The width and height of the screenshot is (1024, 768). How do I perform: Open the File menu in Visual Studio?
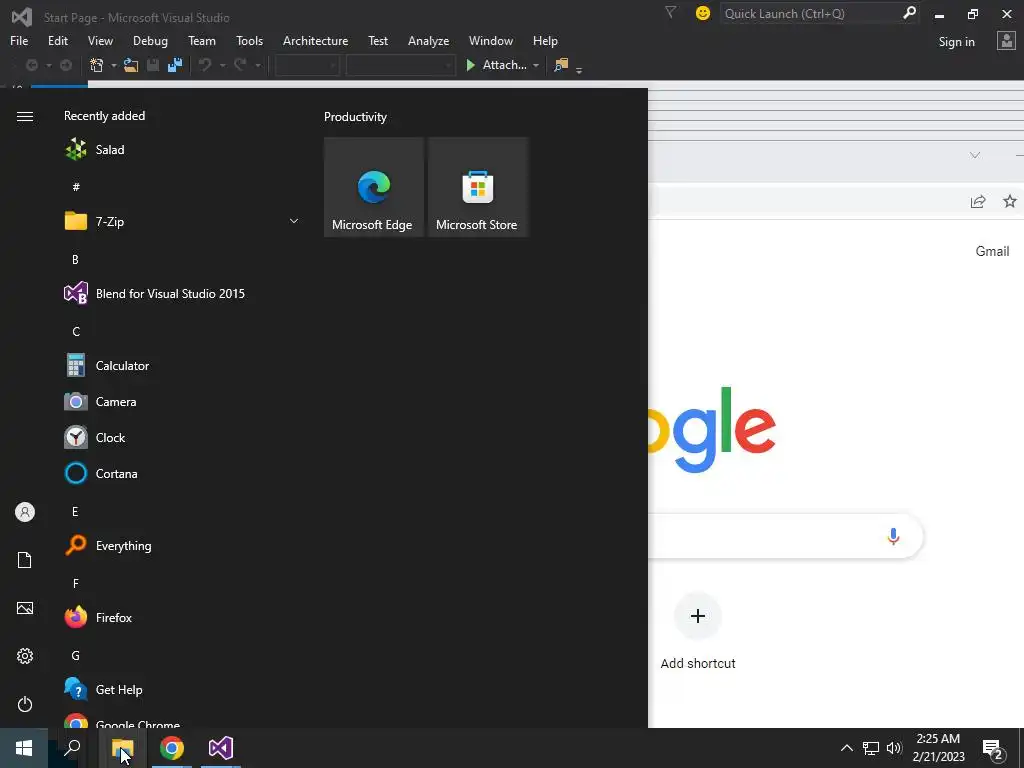[19, 40]
